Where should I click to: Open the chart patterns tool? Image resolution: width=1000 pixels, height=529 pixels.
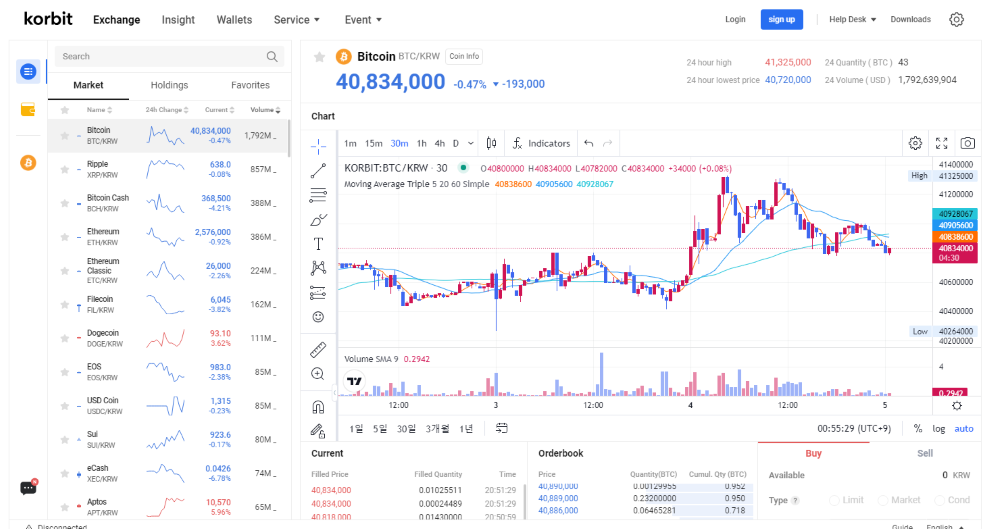[318, 268]
